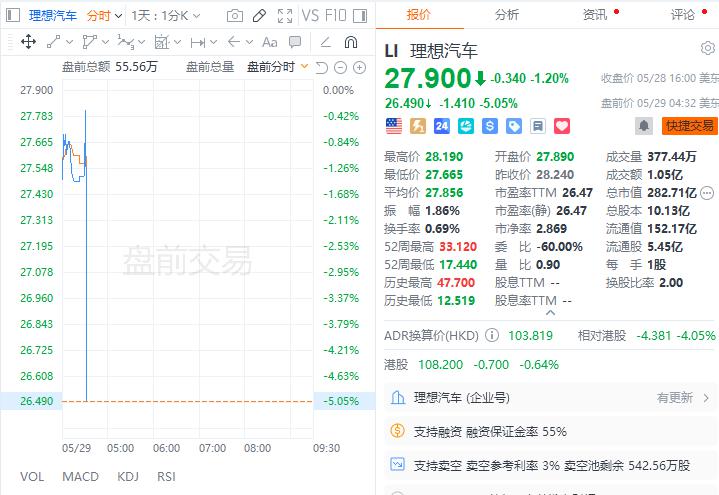Click the lightning badge icon
Viewport: 719px width, 495px height.
click(x=418, y=126)
